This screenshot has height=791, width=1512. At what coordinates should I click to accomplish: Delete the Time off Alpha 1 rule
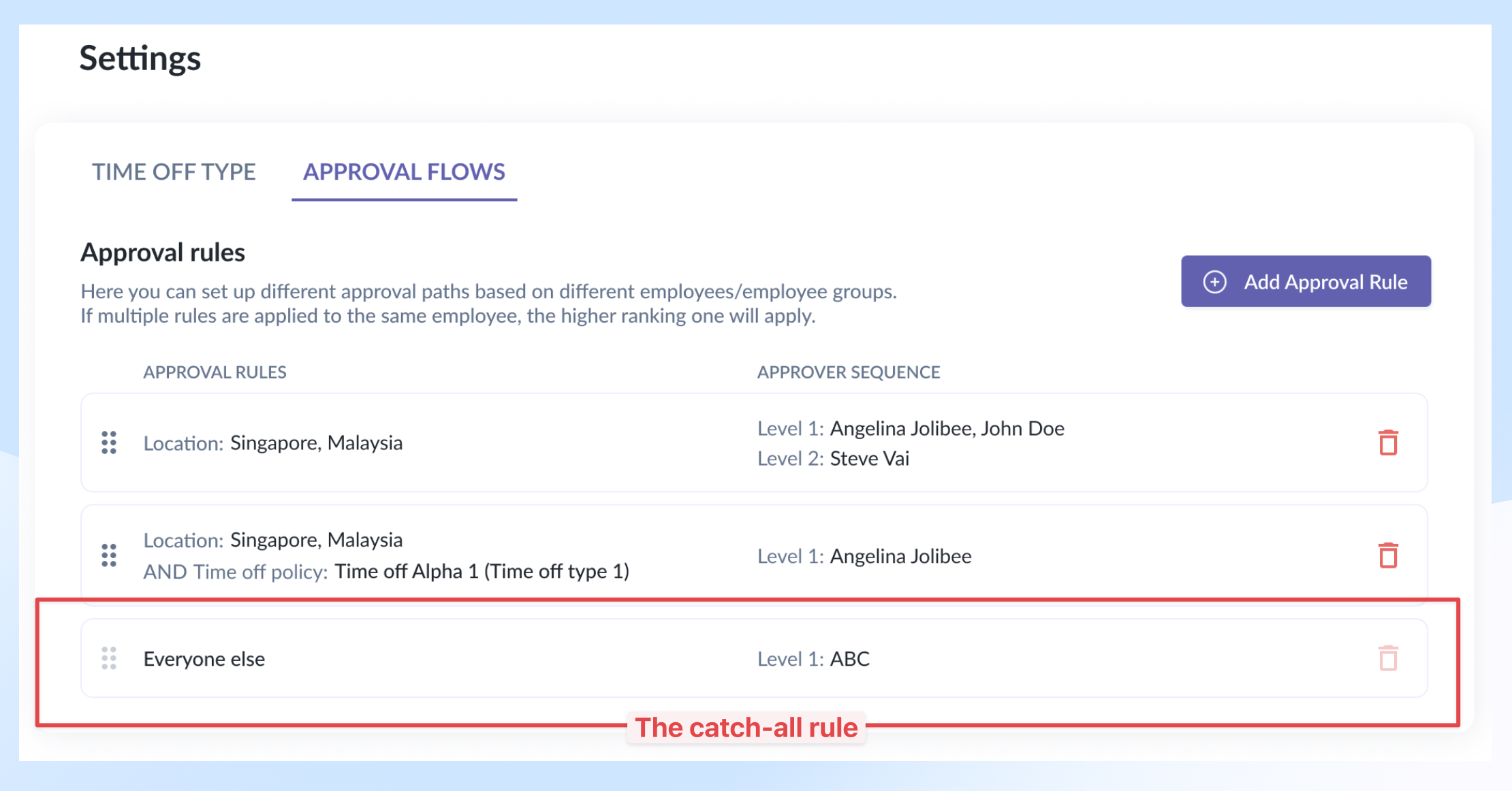(1387, 555)
